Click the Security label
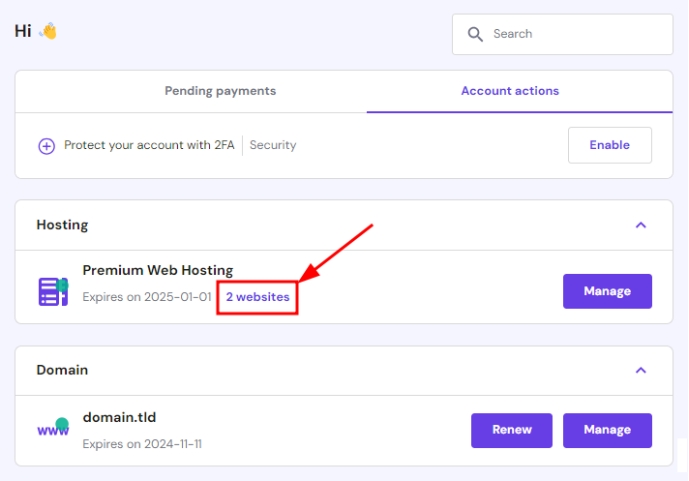 pyautogui.click(x=273, y=145)
